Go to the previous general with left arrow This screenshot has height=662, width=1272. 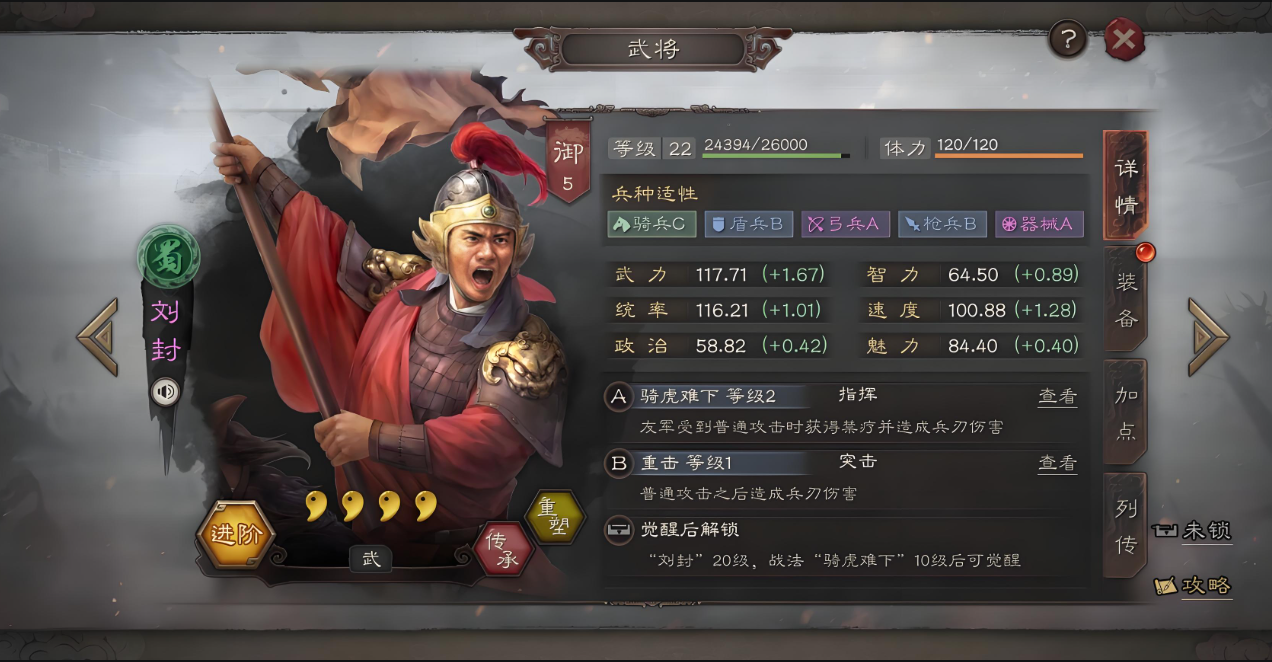click(98, 337)
